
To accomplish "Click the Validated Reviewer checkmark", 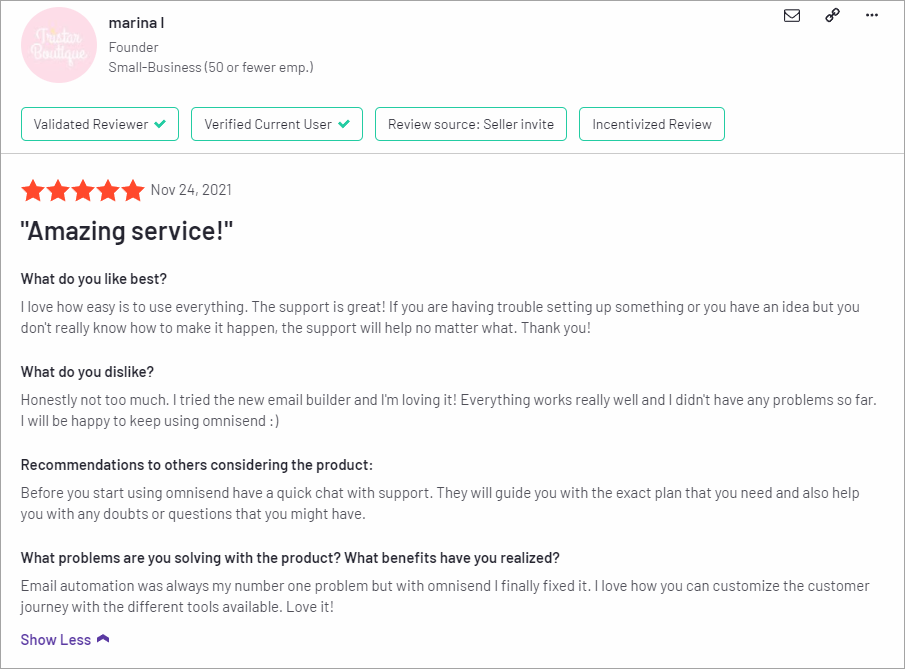I will [x=160, y=124].
